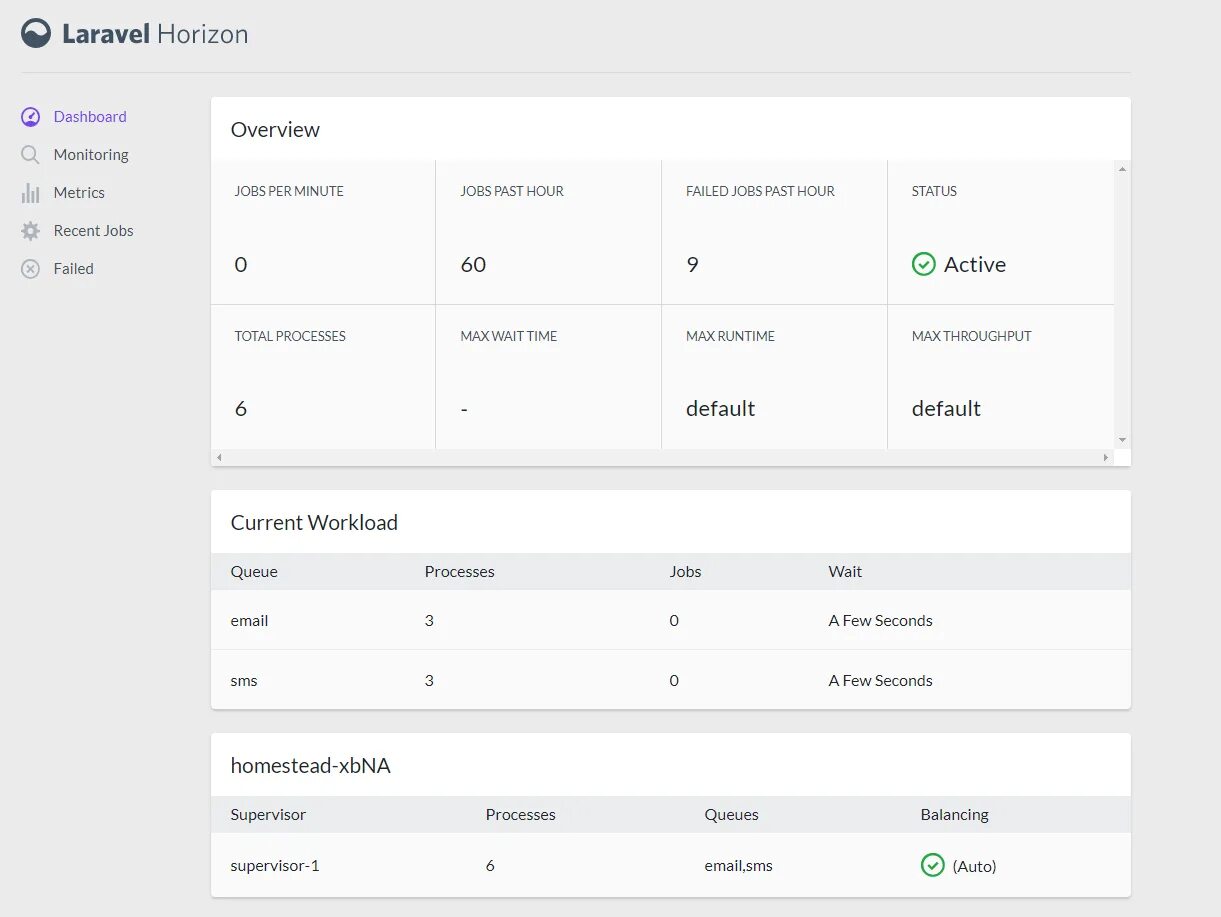Click the Max Wait Time dash value
This screenshot has width=1221, height=917.
coord(464,409)
